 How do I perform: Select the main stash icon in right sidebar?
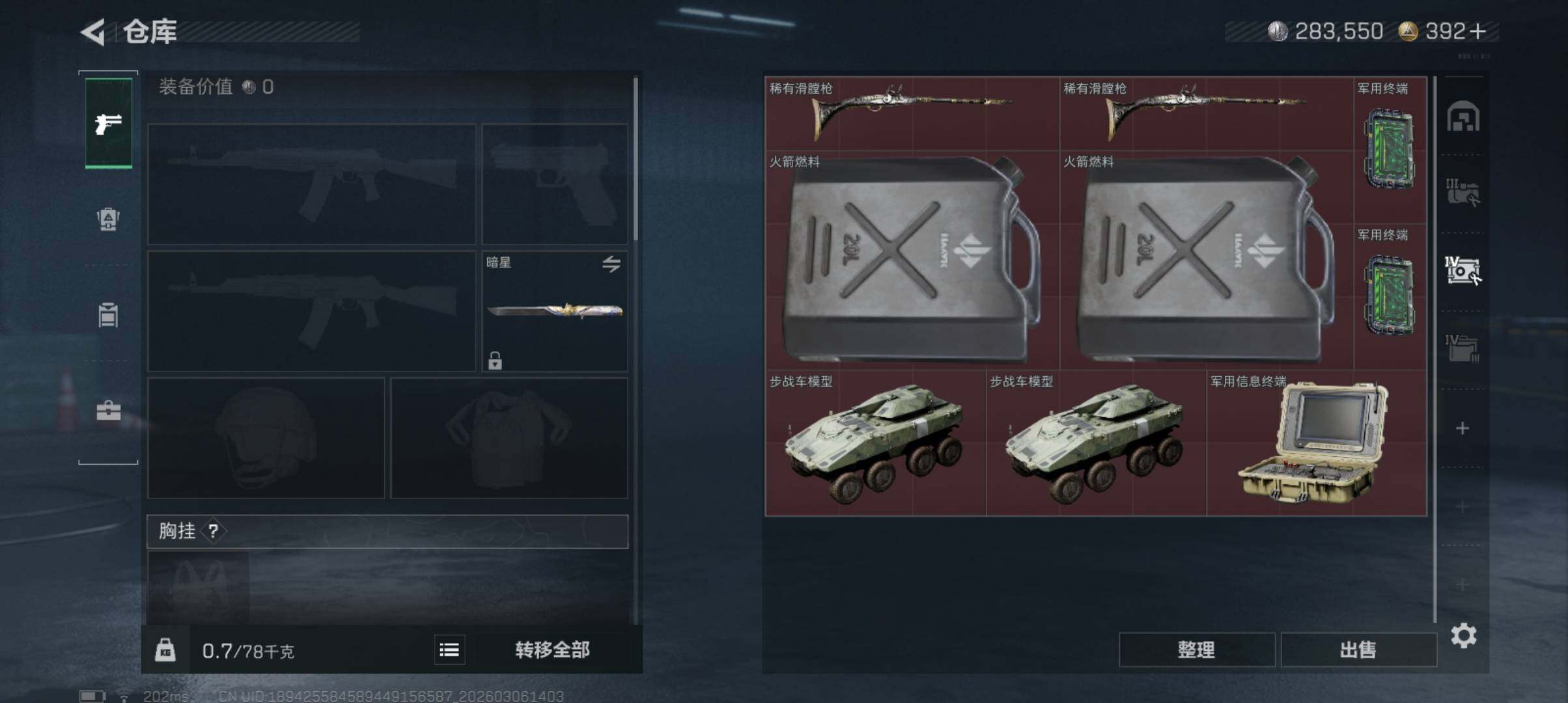click(x=1463, y=117)
